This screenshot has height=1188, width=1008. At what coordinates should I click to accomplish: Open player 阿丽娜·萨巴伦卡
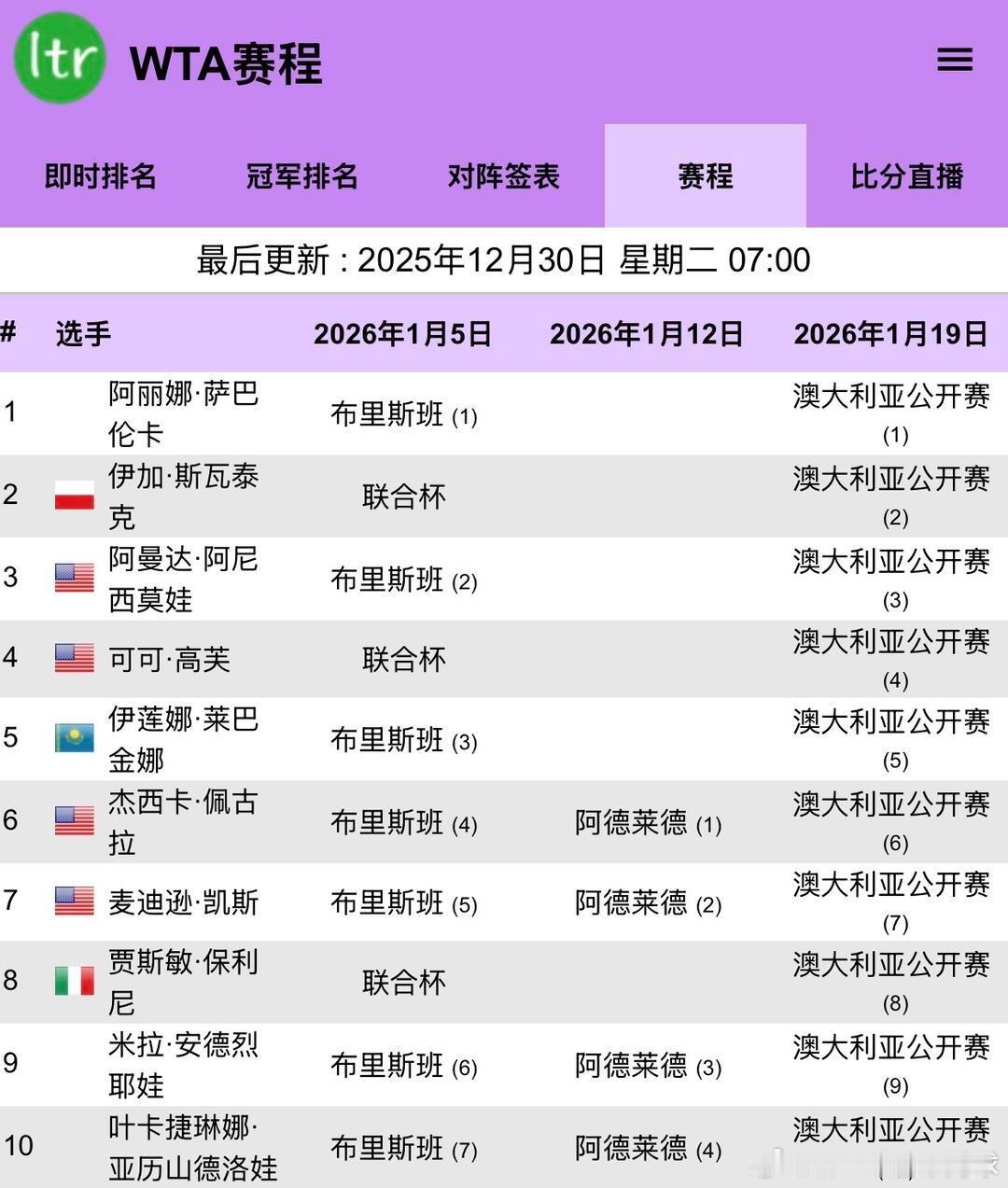pos(184,413)
